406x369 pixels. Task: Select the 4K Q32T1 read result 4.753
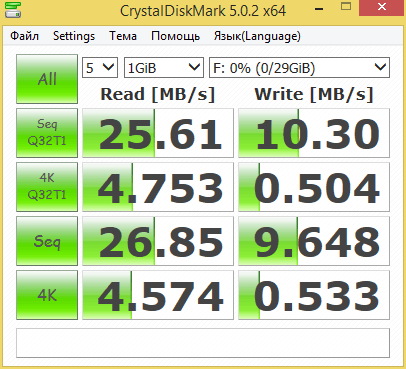coord(158,187)
